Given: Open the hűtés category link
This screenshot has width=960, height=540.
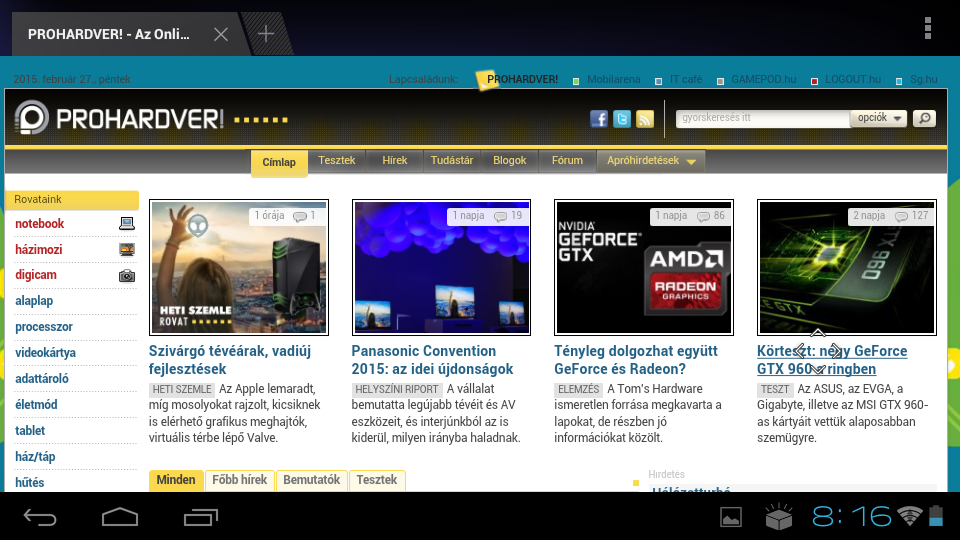Looking at the screenshot, I should pyautogui.click(x=29, y=482).
